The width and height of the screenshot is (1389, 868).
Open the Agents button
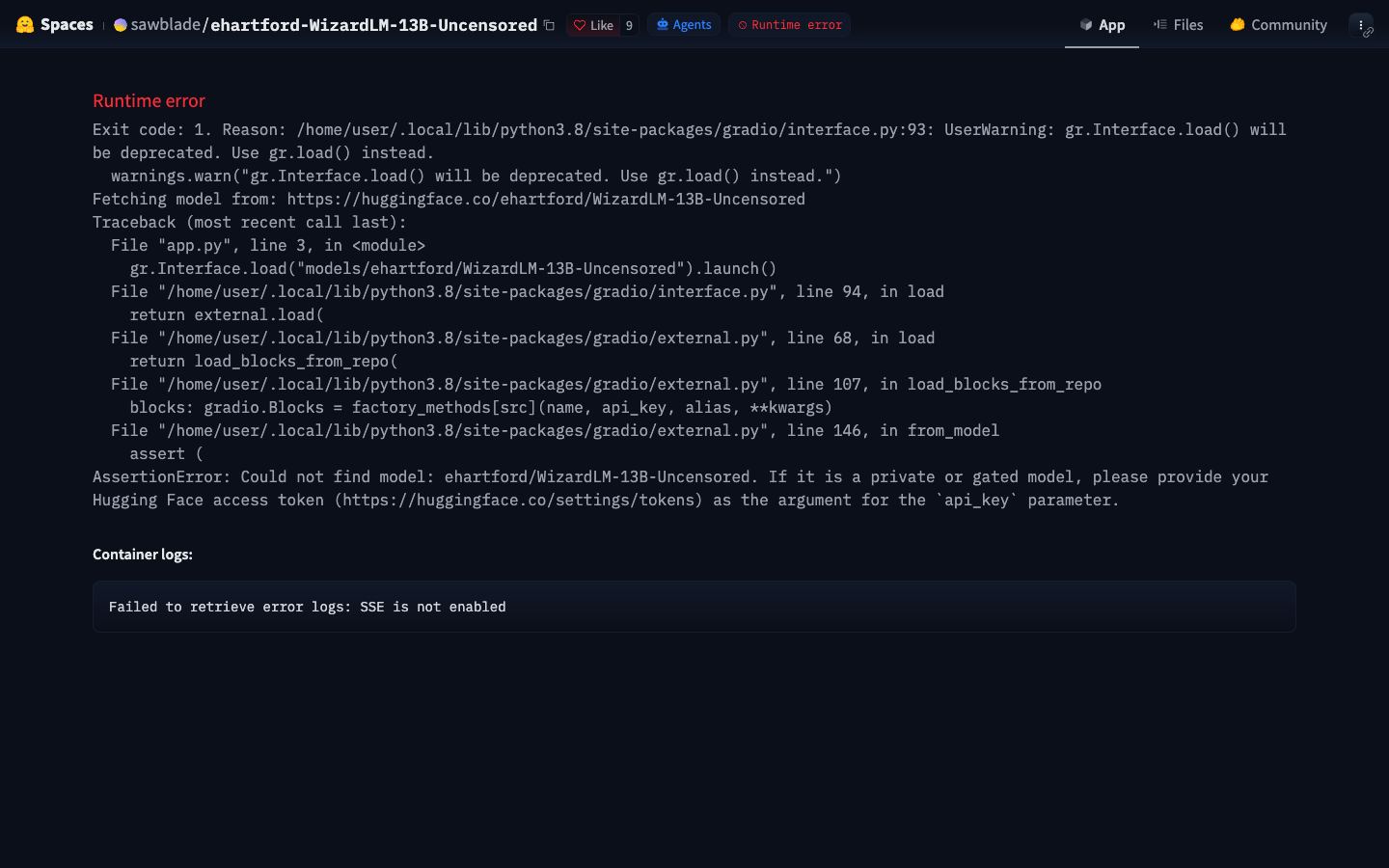tap(684, 25)
